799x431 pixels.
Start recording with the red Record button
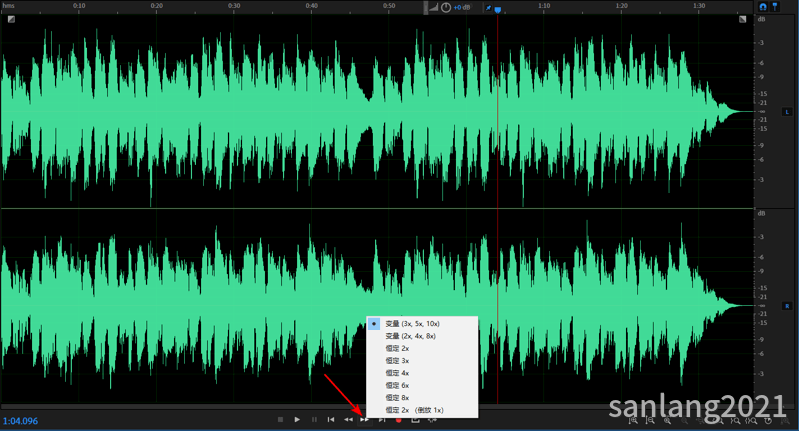[x=399, y=420]
